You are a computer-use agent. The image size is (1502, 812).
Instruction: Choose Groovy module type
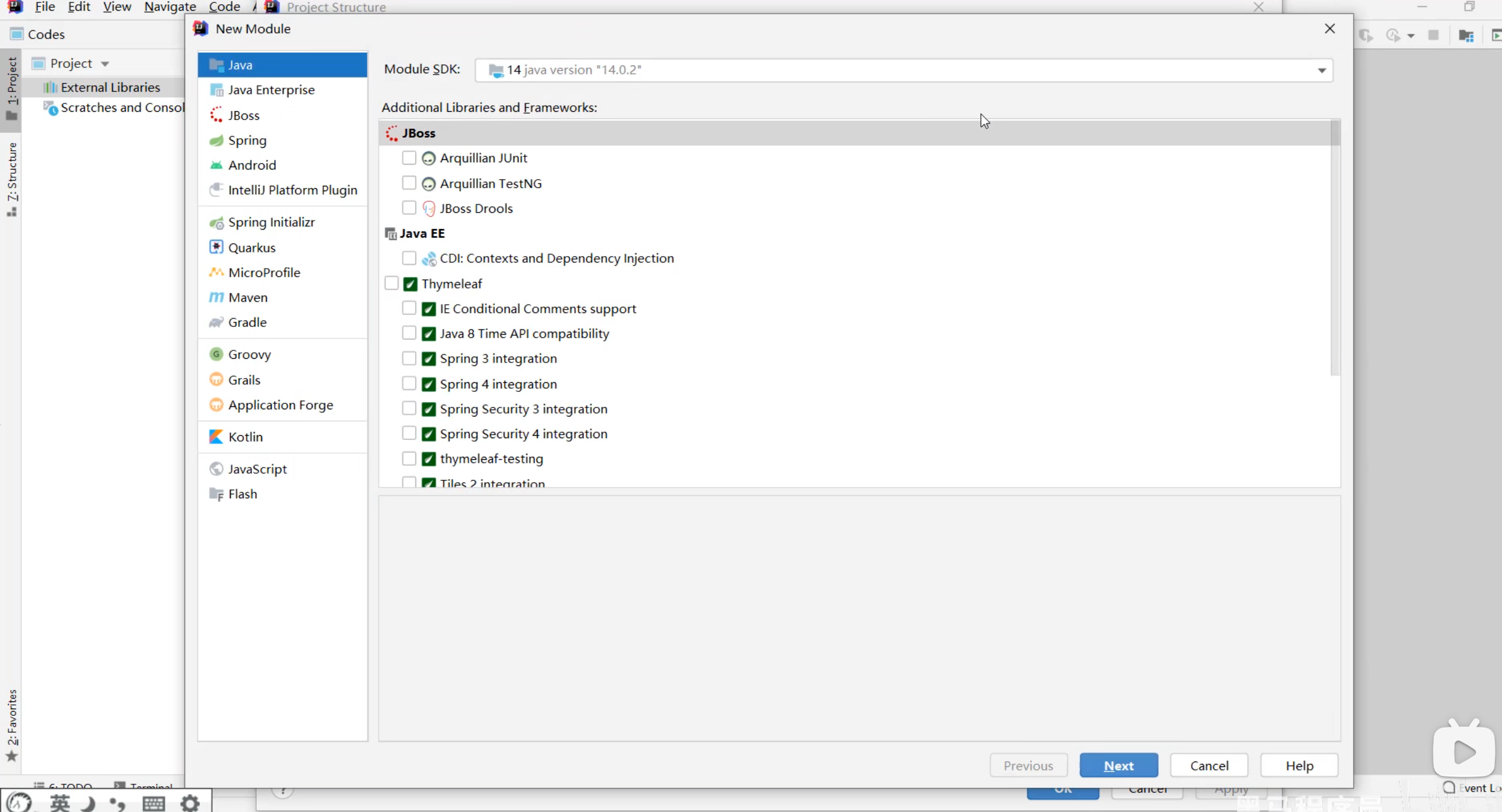point(249,355)
